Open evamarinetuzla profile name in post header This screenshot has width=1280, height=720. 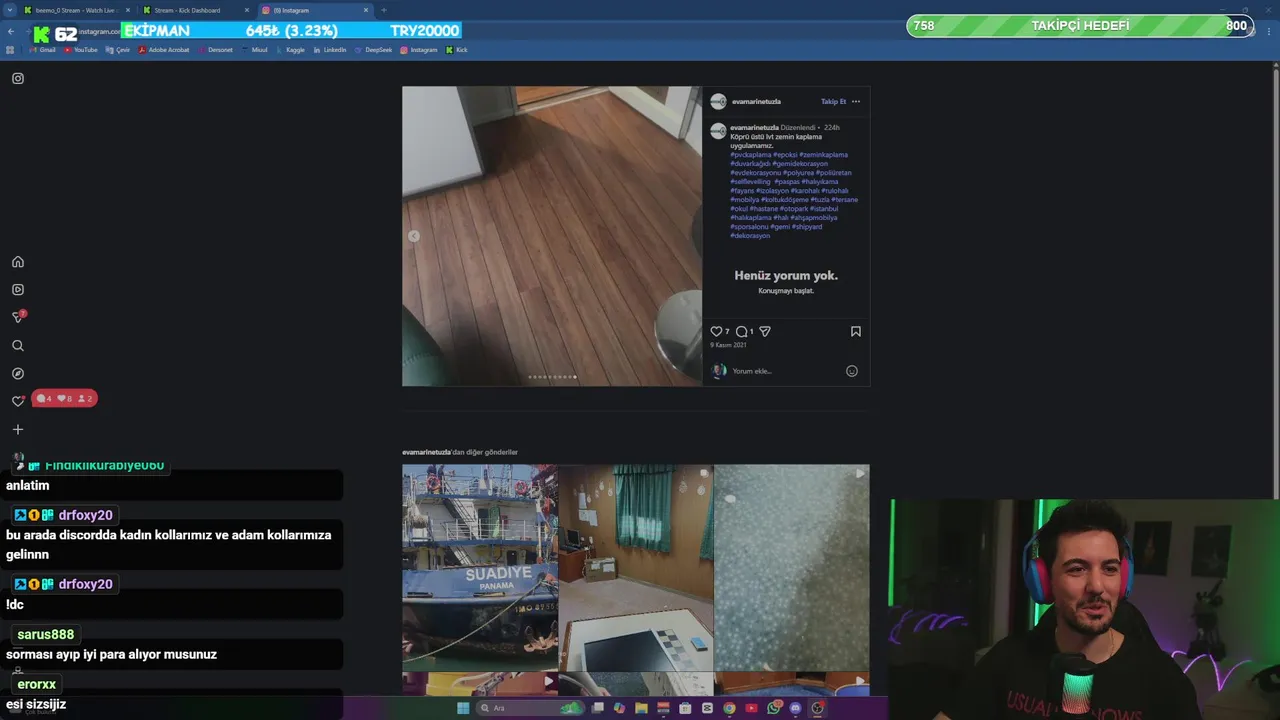tap(756, 101)
